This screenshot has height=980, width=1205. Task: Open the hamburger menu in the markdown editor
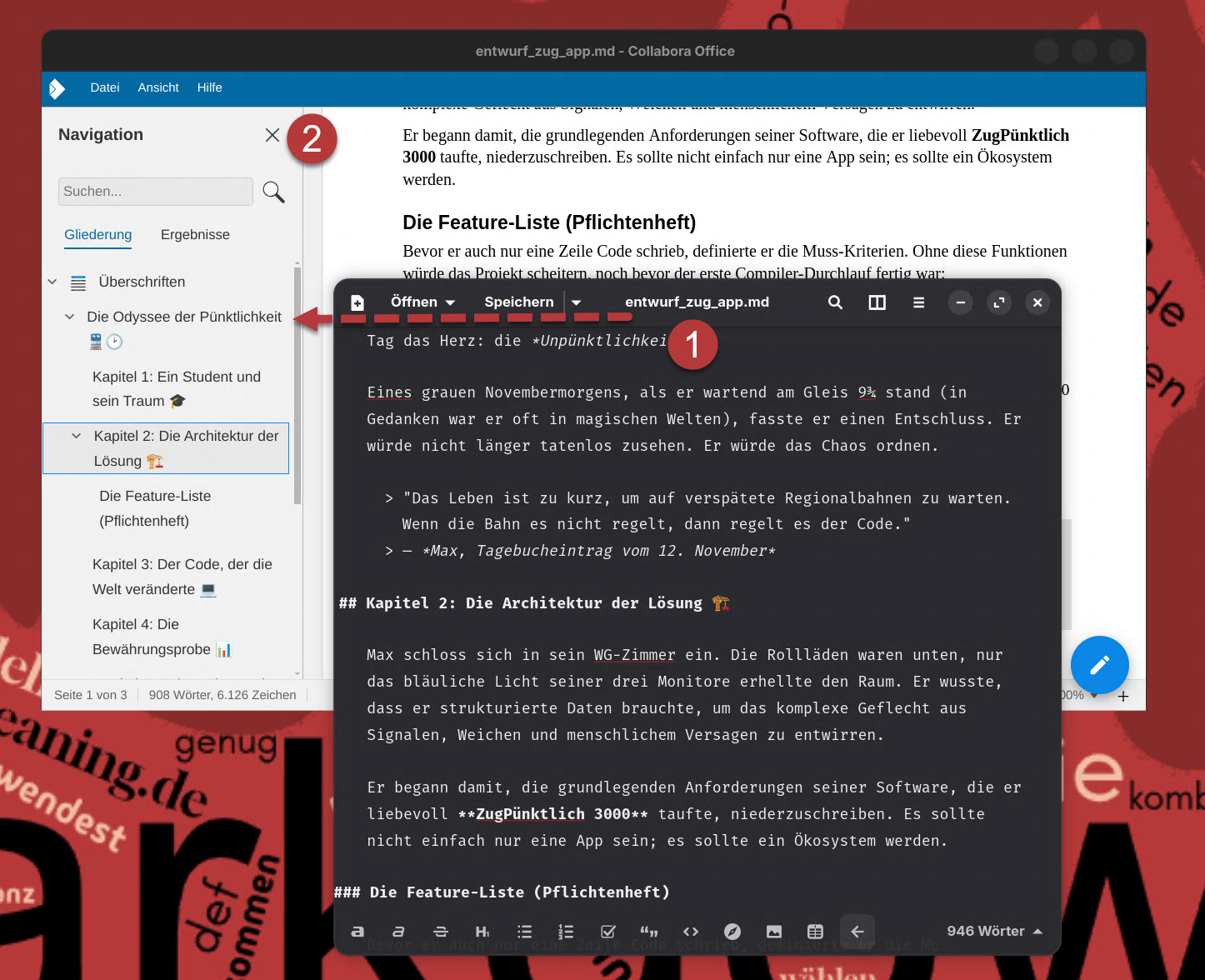coord(918,302)
